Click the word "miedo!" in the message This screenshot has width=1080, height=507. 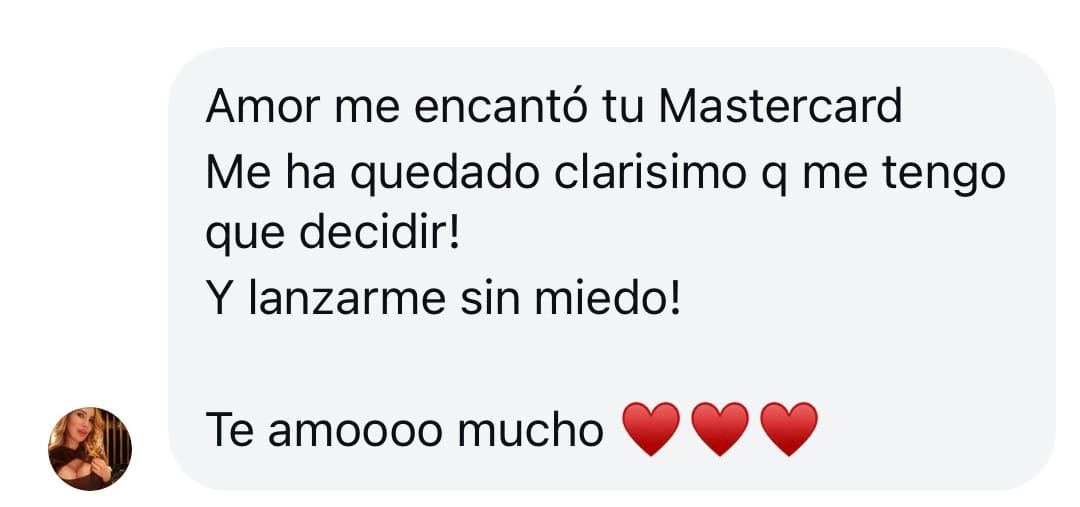click(608, 300)
